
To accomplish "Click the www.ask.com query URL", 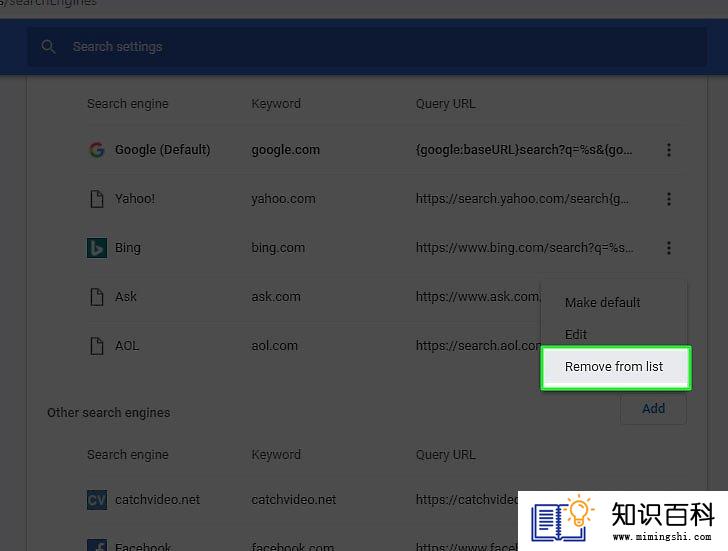I will click(x=478, y=297).
